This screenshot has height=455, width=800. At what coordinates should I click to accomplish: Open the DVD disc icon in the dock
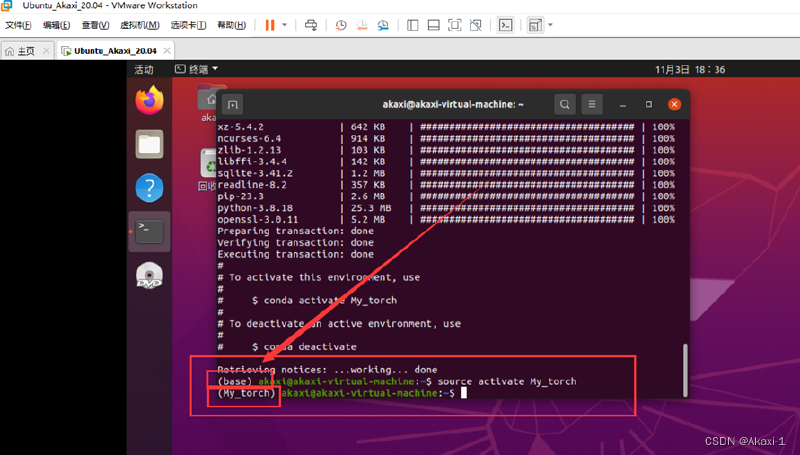[x=149, y=275]
